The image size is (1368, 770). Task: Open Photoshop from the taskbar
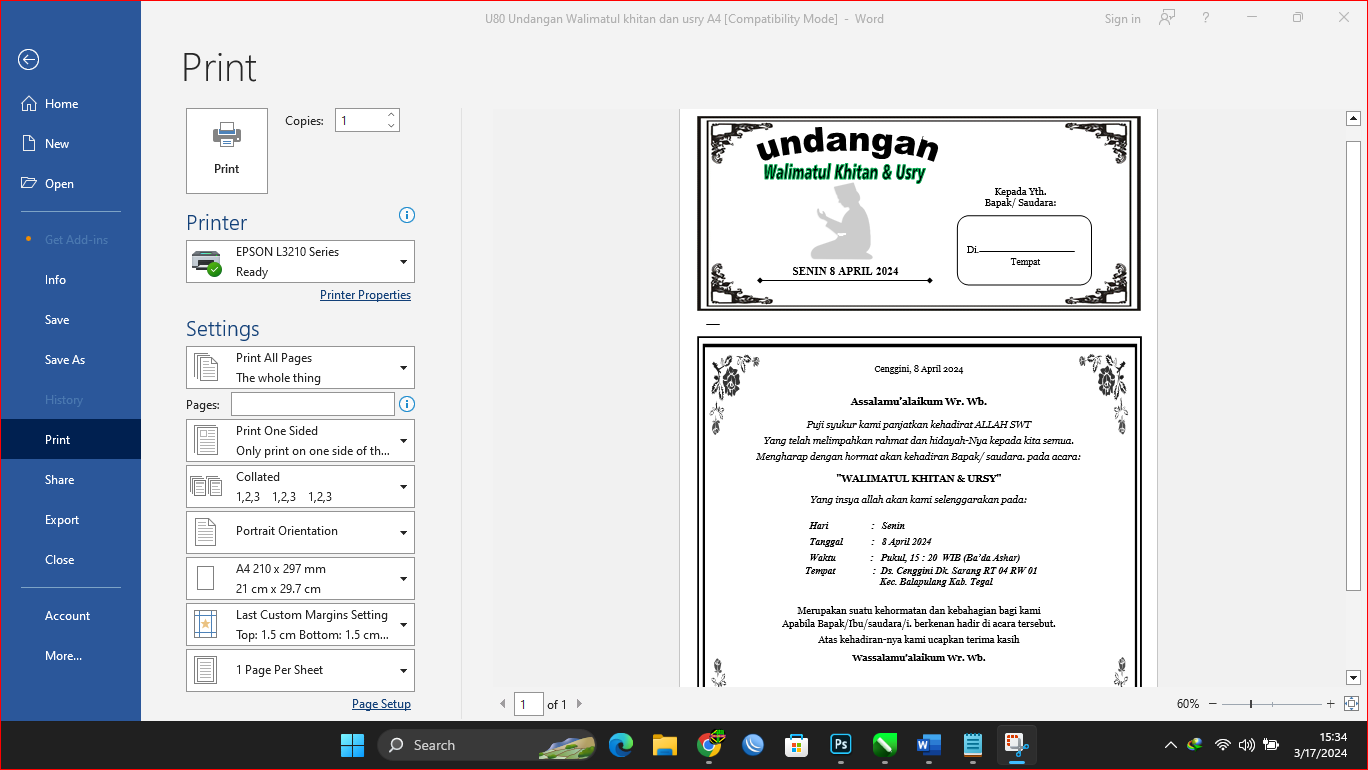point(841,745)
